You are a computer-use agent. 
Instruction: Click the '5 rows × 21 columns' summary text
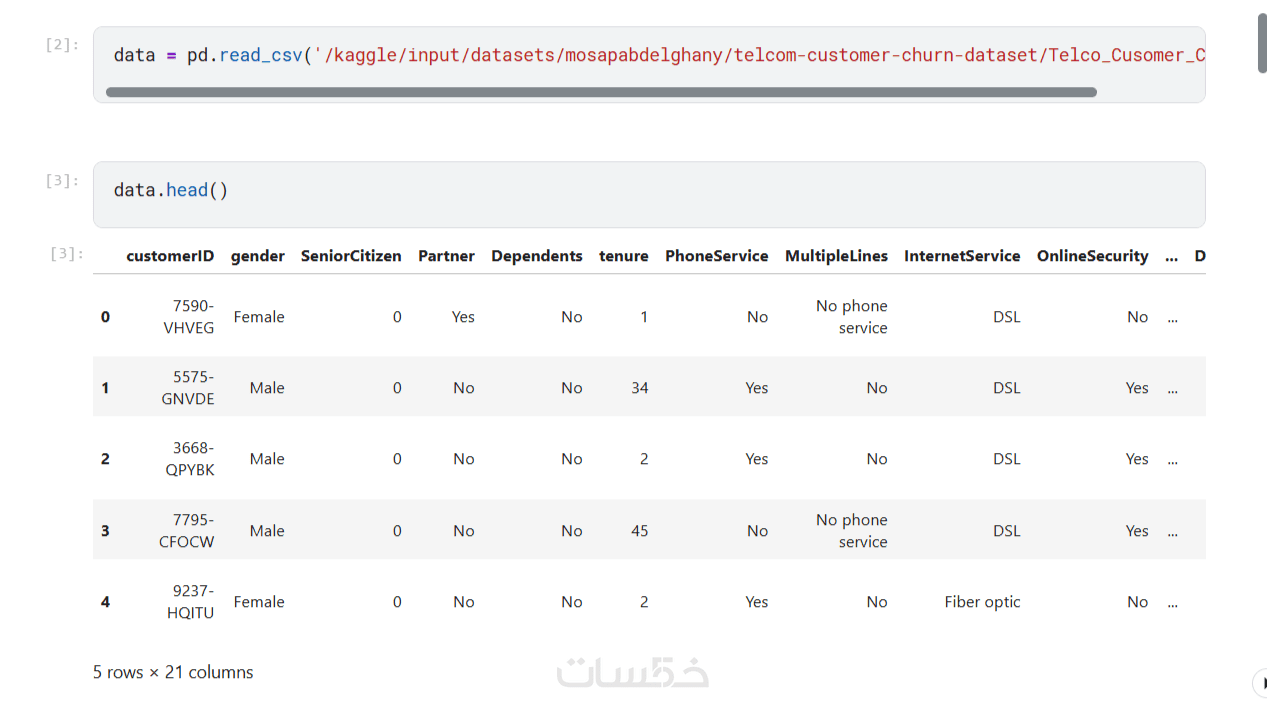point(173,672)
